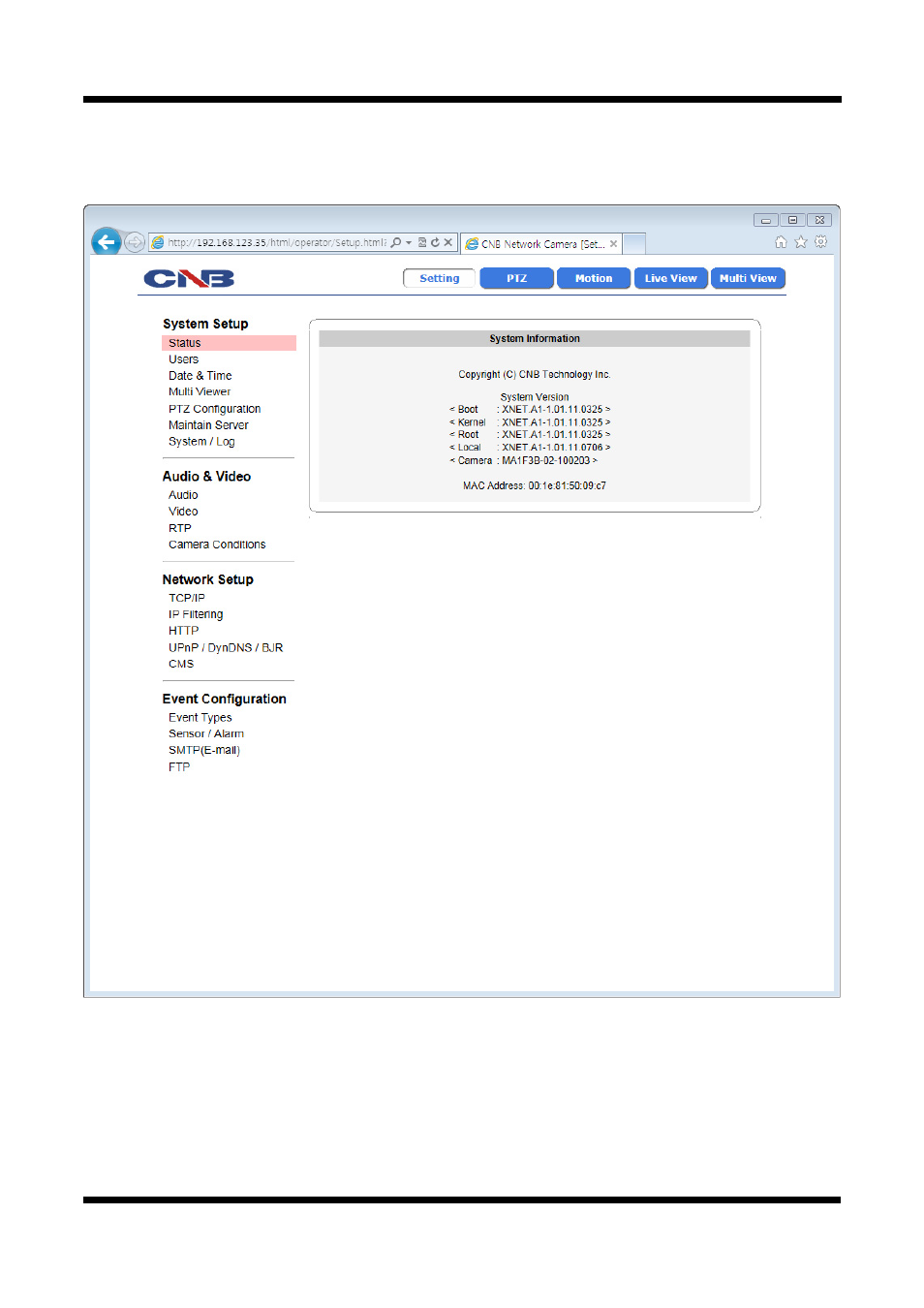Click the search magnifier in address bar
924x1308 pixels.
(x=395, y=242)
